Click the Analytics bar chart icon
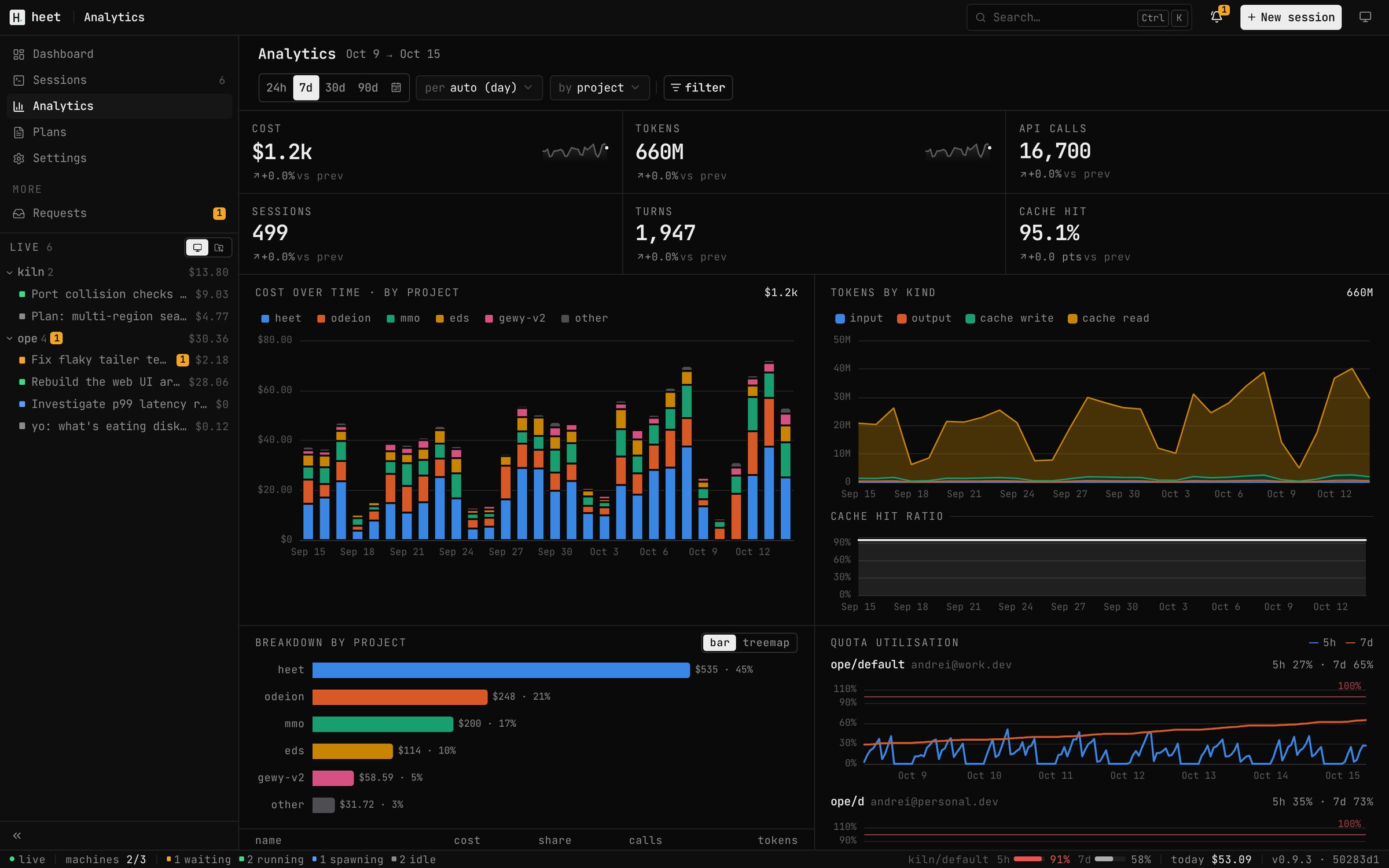Image resolution: width=1389 pixels, height=868 pixels. click(19, 106)
